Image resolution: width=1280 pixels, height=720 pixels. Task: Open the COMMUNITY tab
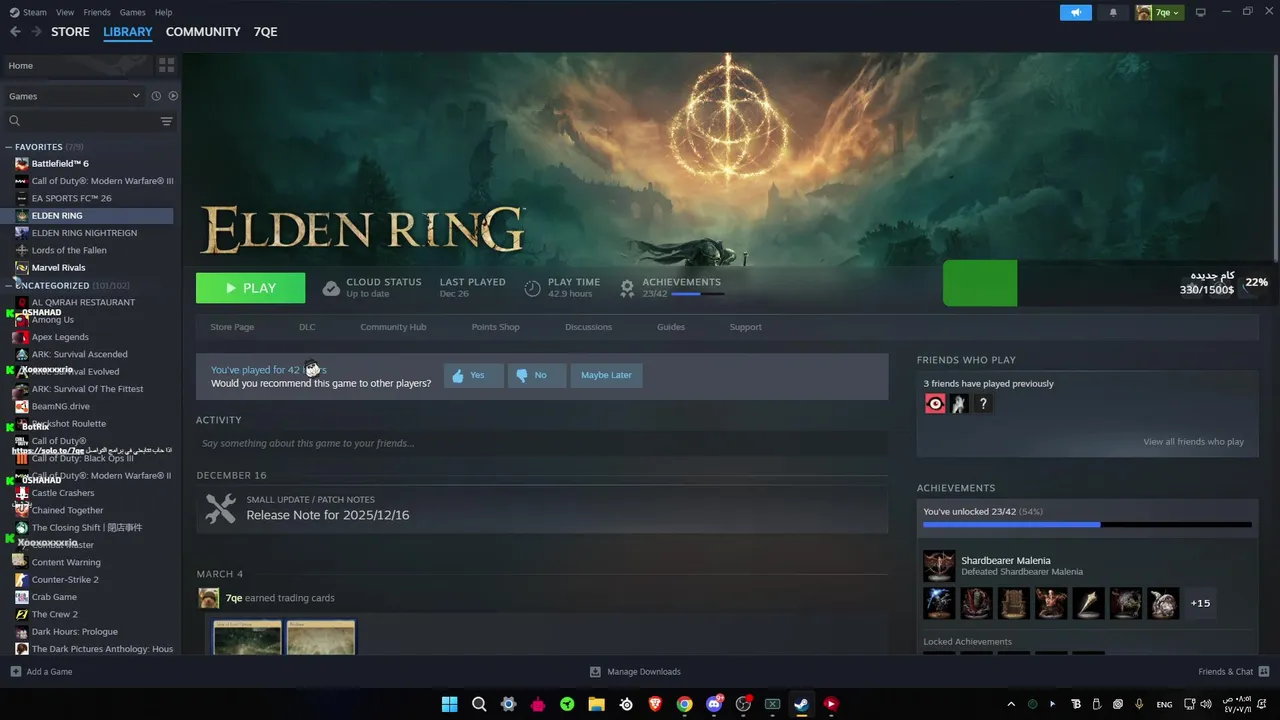(x=203, y=32)
